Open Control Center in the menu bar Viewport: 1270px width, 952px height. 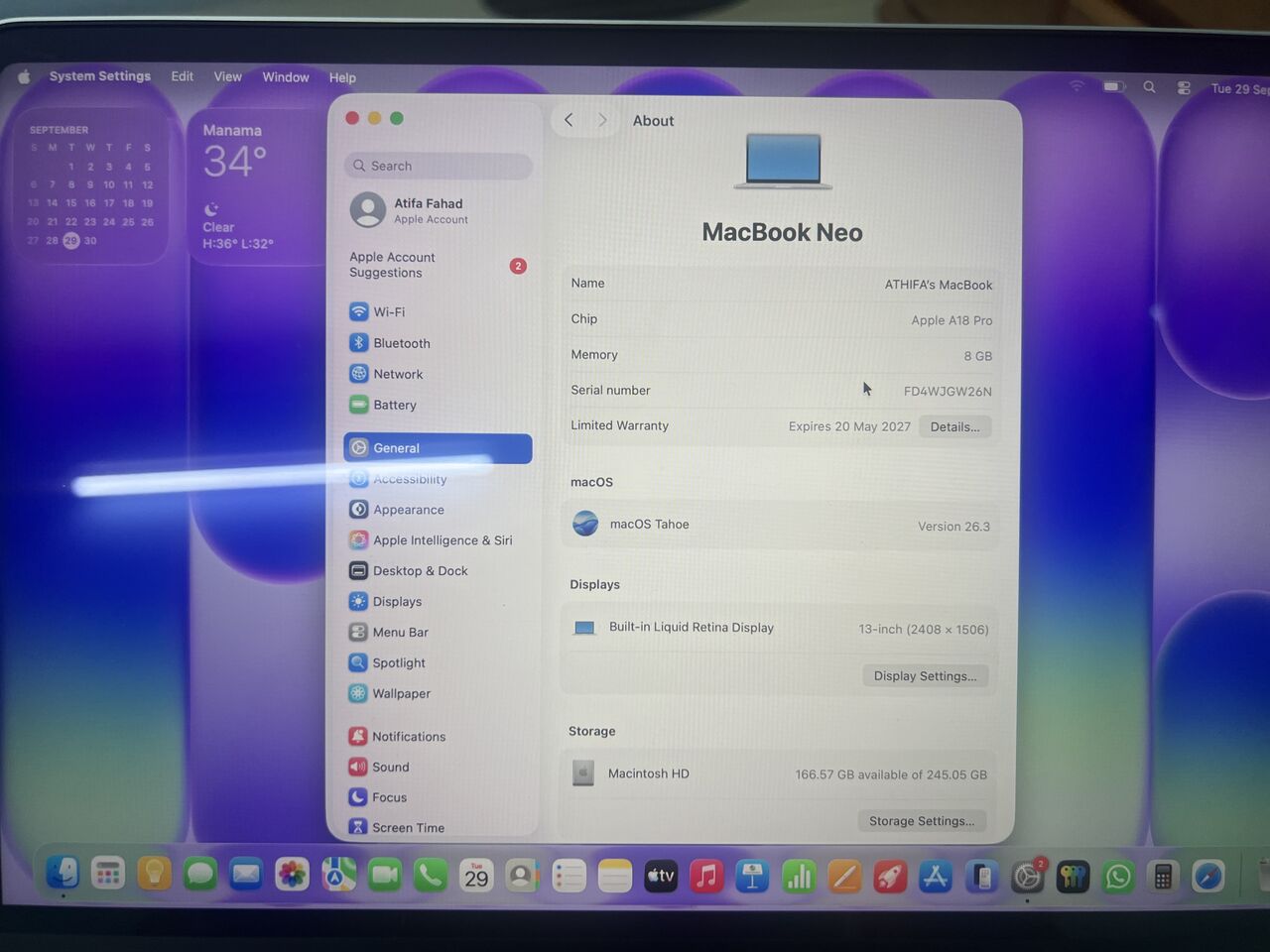coord(1184,87)
